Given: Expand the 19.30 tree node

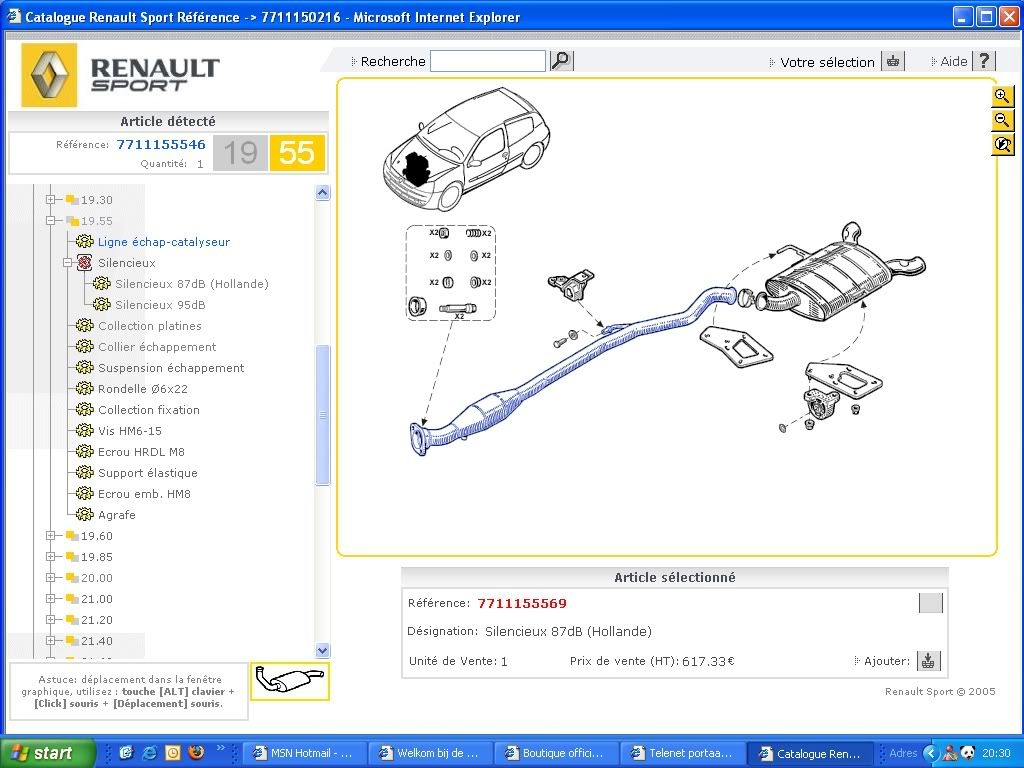Looking at the screenshot, I should (50, 200).
